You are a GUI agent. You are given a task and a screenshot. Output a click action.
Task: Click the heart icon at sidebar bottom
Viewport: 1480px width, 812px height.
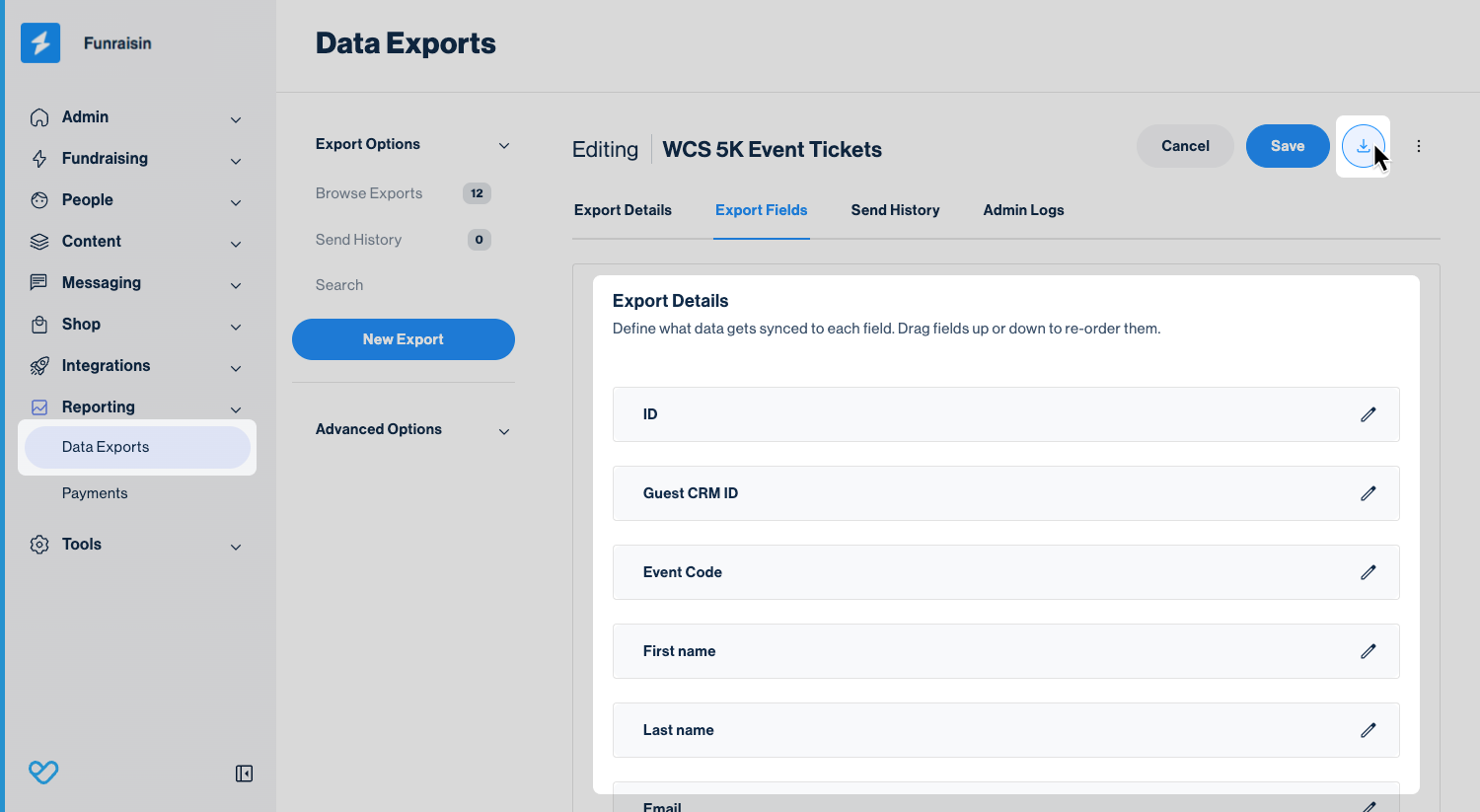[43, 772]
